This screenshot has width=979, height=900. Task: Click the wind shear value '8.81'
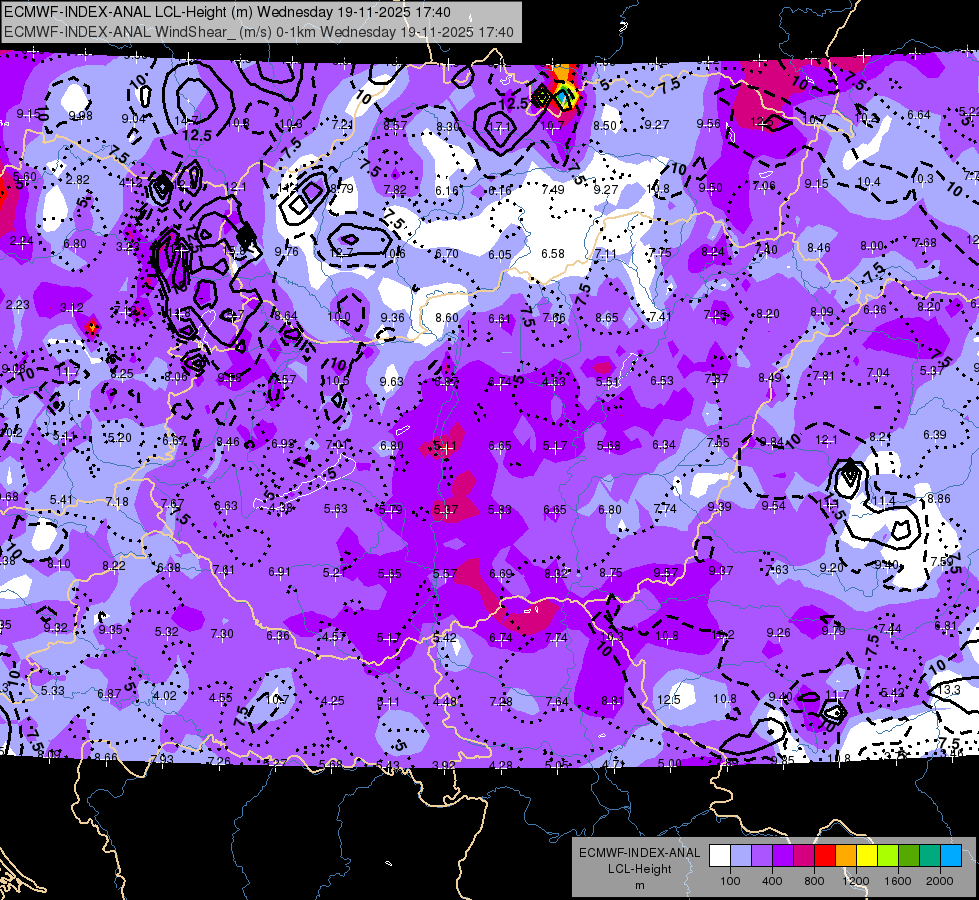pos(612,701)
